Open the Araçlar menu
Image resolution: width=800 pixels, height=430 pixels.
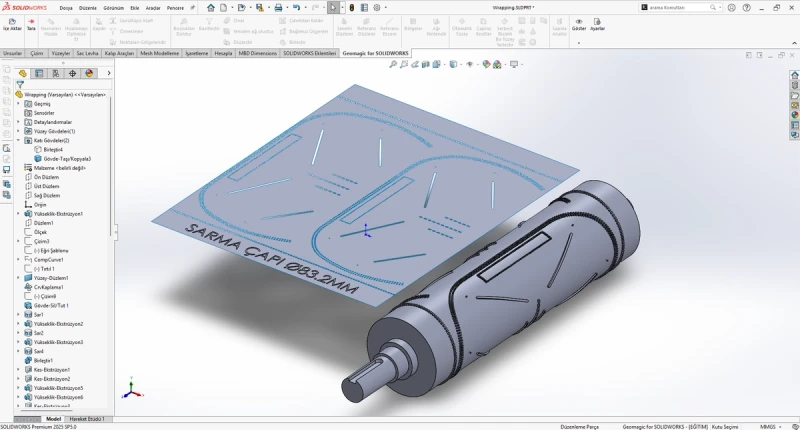[x=153, y=8]
